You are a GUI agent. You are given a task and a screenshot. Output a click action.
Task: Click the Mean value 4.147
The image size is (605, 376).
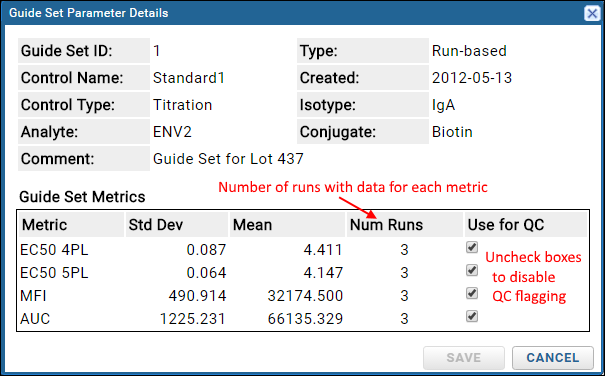click(x=323, y=273)
